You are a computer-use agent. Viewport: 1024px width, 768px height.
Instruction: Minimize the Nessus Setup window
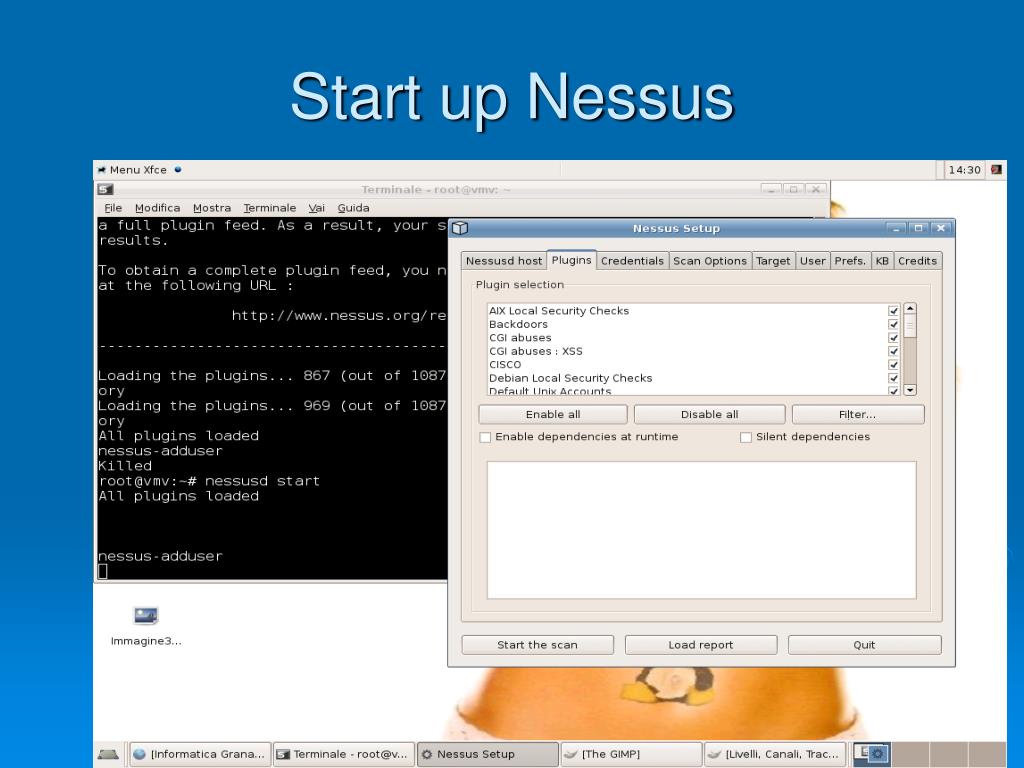(x=896, y=228)
